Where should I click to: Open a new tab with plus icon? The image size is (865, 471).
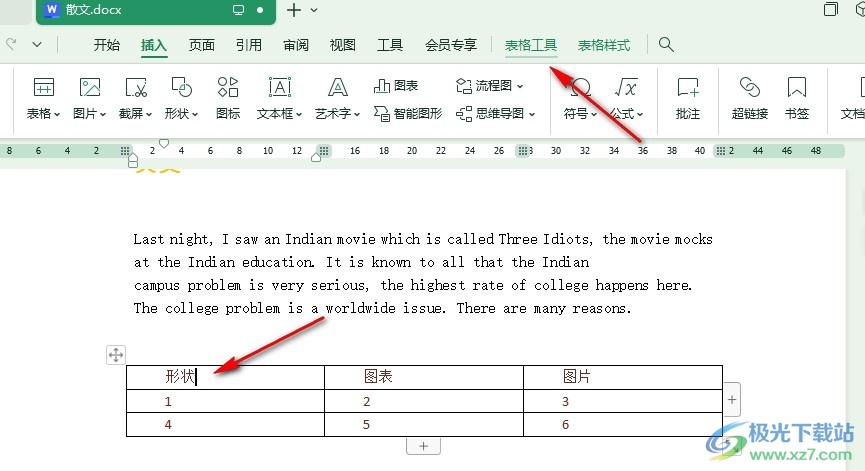[294, 10]
